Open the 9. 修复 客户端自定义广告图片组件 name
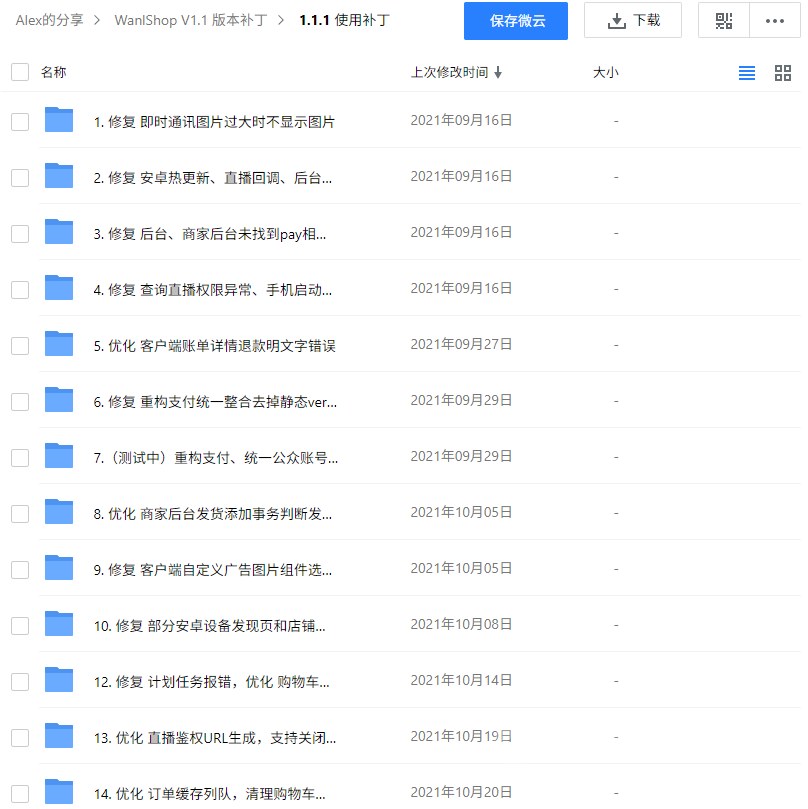Screen dimensions: 808x809 (x=213, y=570)
